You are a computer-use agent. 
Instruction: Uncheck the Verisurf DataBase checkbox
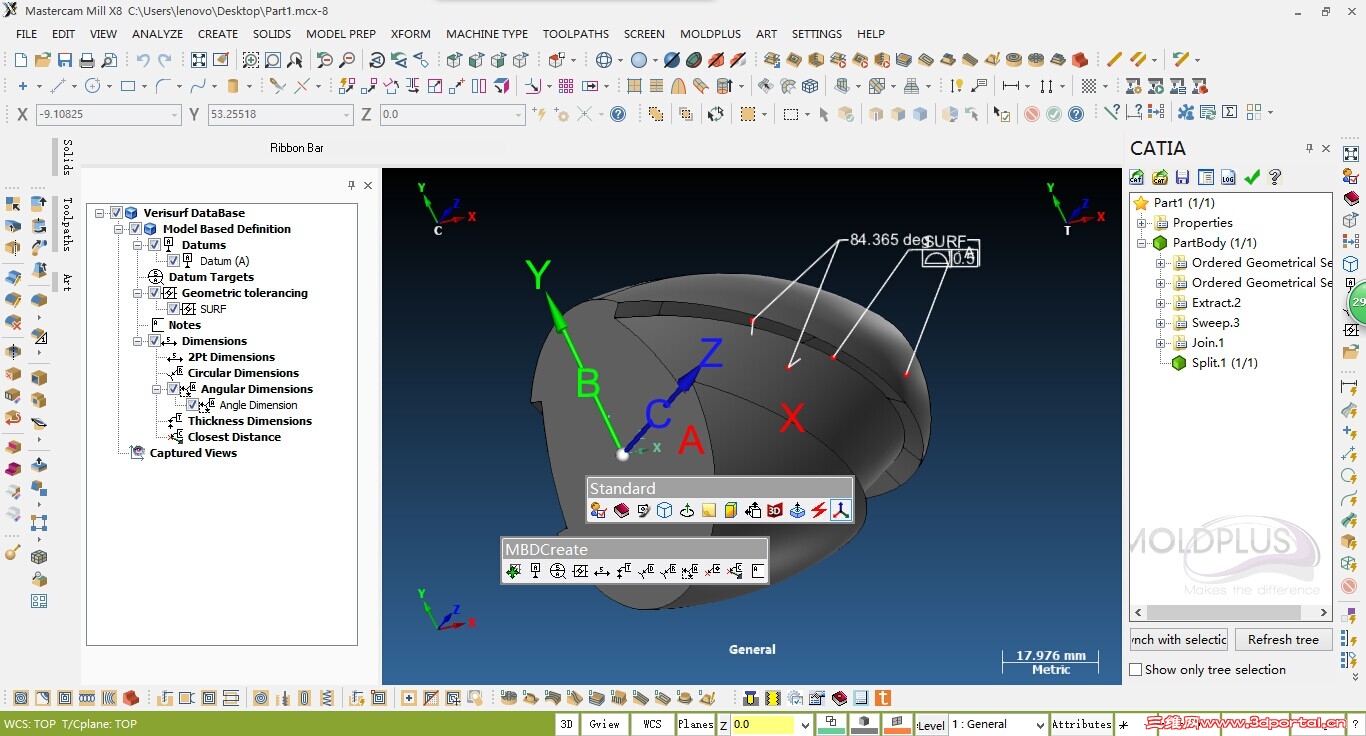click(116, 213)
